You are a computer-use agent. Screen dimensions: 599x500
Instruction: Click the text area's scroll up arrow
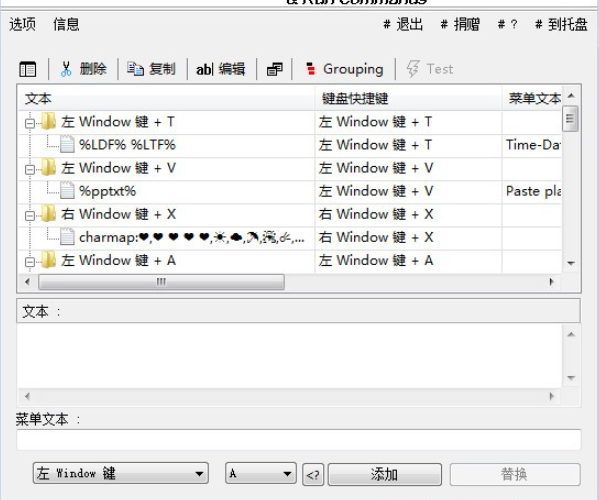click(571, 335)
